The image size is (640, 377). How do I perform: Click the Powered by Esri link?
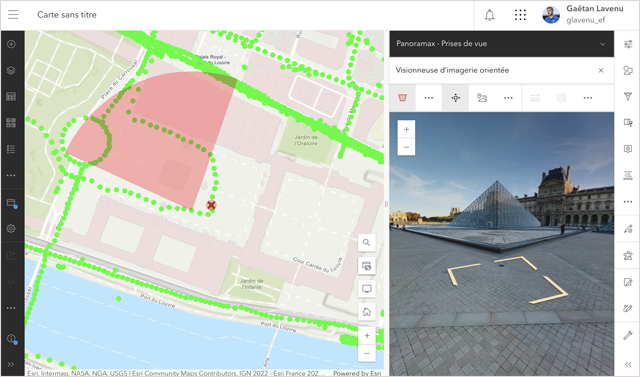357,373
